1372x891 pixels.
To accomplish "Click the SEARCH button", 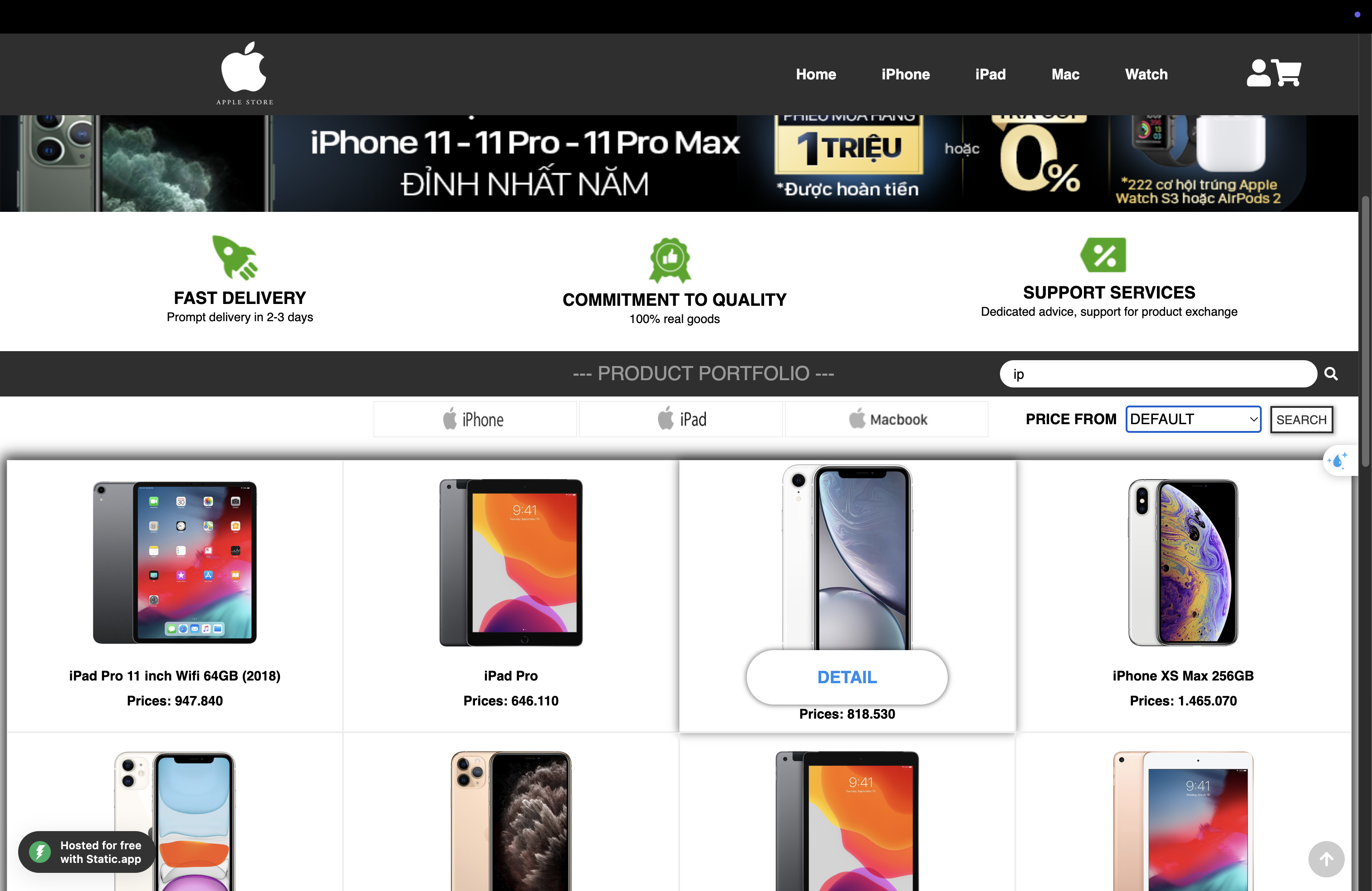I will click(x=1301, y=419).
